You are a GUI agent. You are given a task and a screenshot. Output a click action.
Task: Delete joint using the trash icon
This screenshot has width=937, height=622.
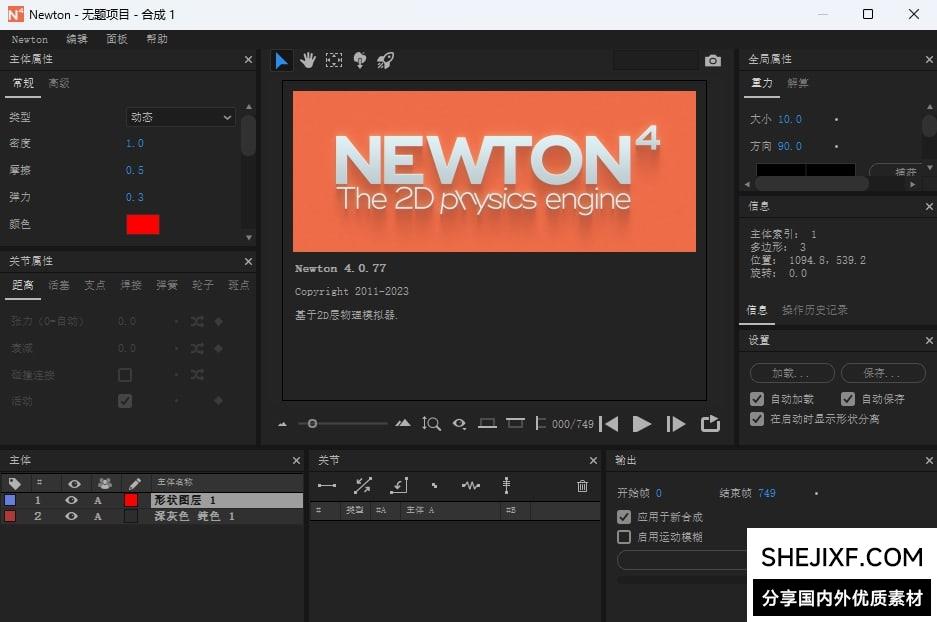coord(582,486)
